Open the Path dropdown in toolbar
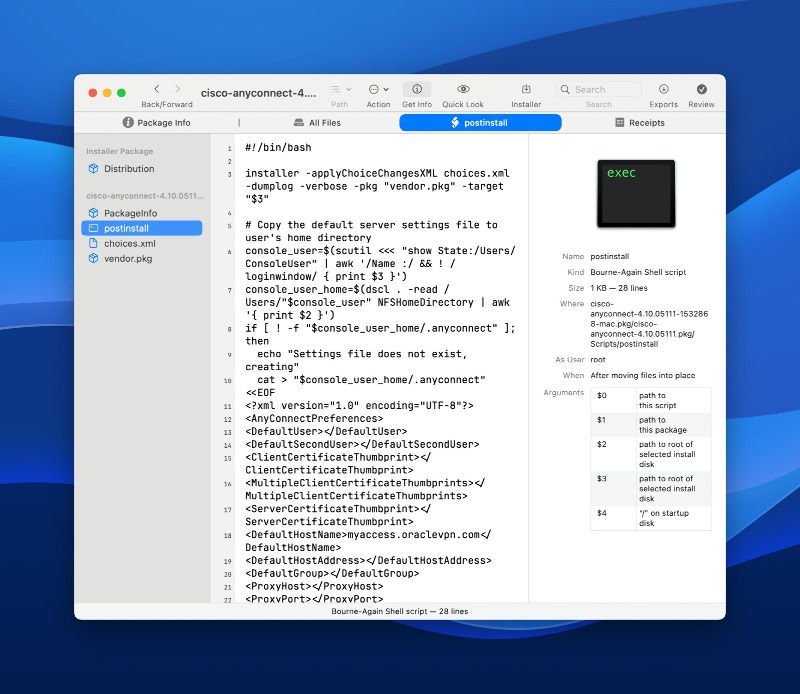 (340, 89)
